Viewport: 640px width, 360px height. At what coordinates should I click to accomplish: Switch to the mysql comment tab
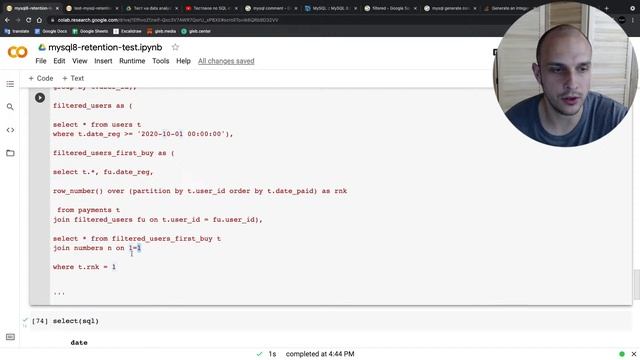[x=271, y=8]
